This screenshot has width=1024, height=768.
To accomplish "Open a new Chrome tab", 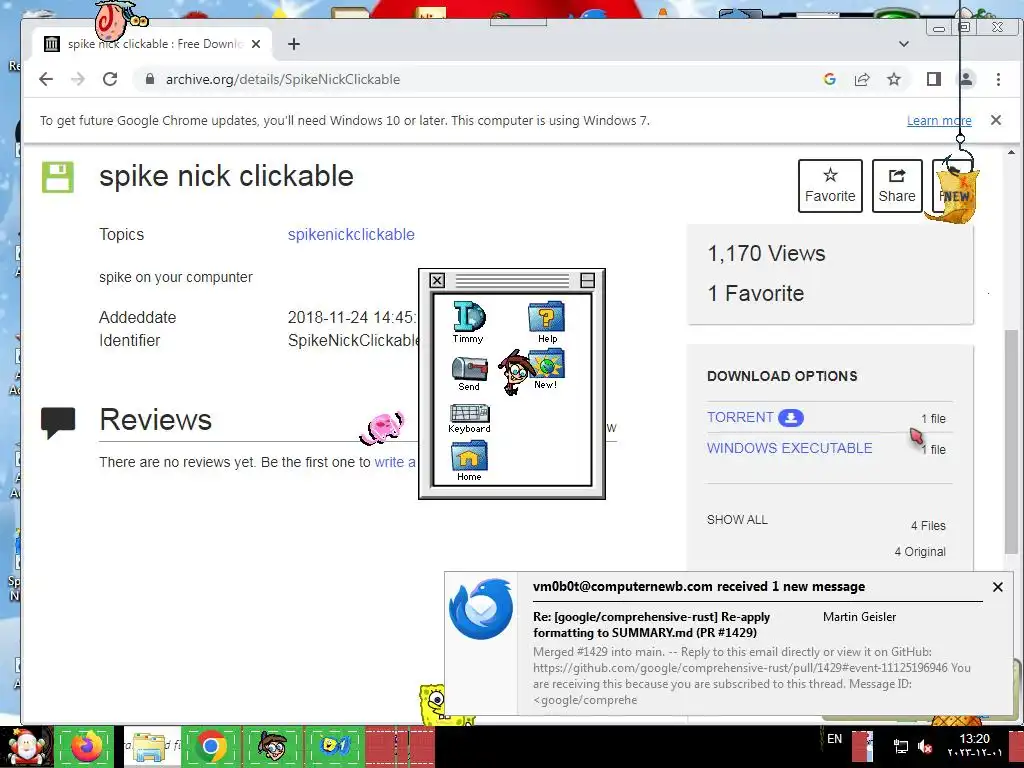I will (294, 44).
